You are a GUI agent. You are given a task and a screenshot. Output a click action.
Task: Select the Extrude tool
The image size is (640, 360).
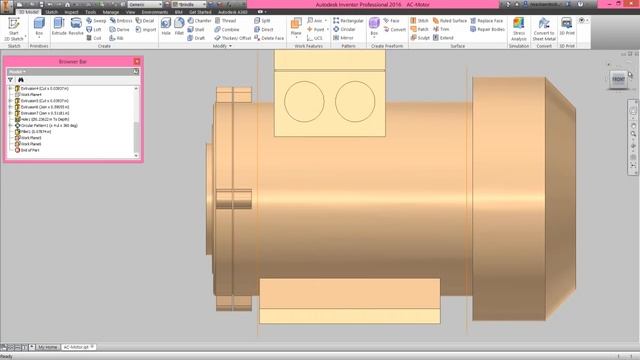(x=59, y=27)
